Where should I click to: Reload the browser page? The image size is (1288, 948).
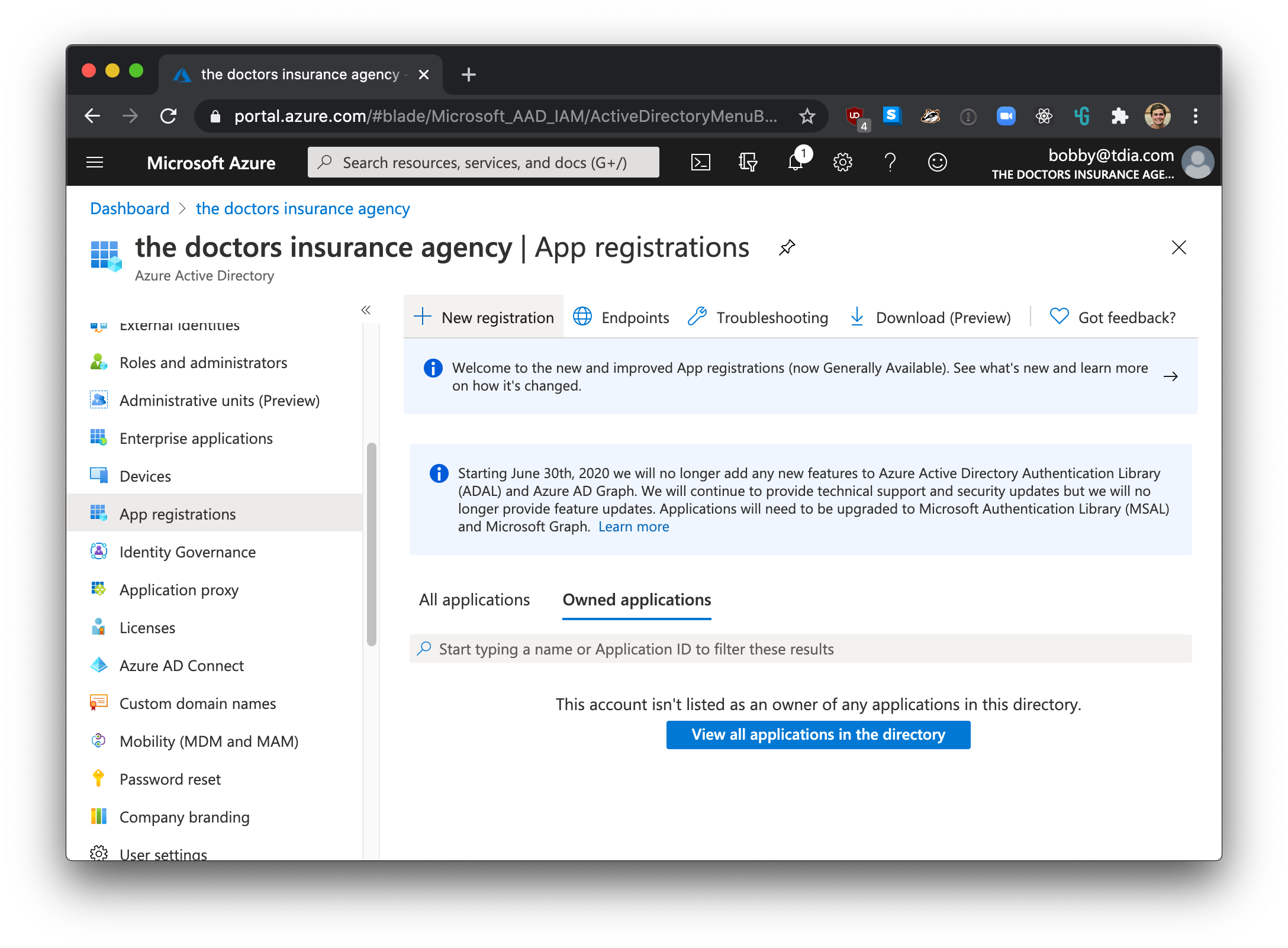[169, 116]
